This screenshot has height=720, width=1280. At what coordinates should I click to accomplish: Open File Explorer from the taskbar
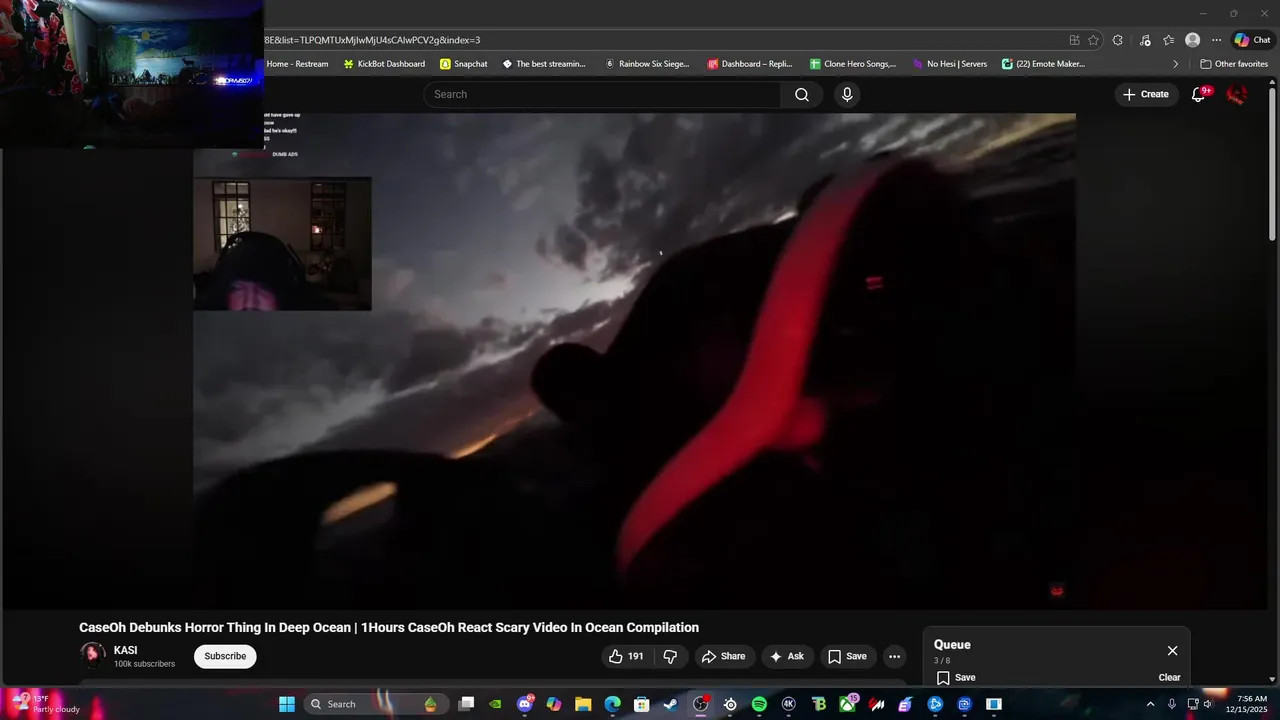click(x=583, y=704)
